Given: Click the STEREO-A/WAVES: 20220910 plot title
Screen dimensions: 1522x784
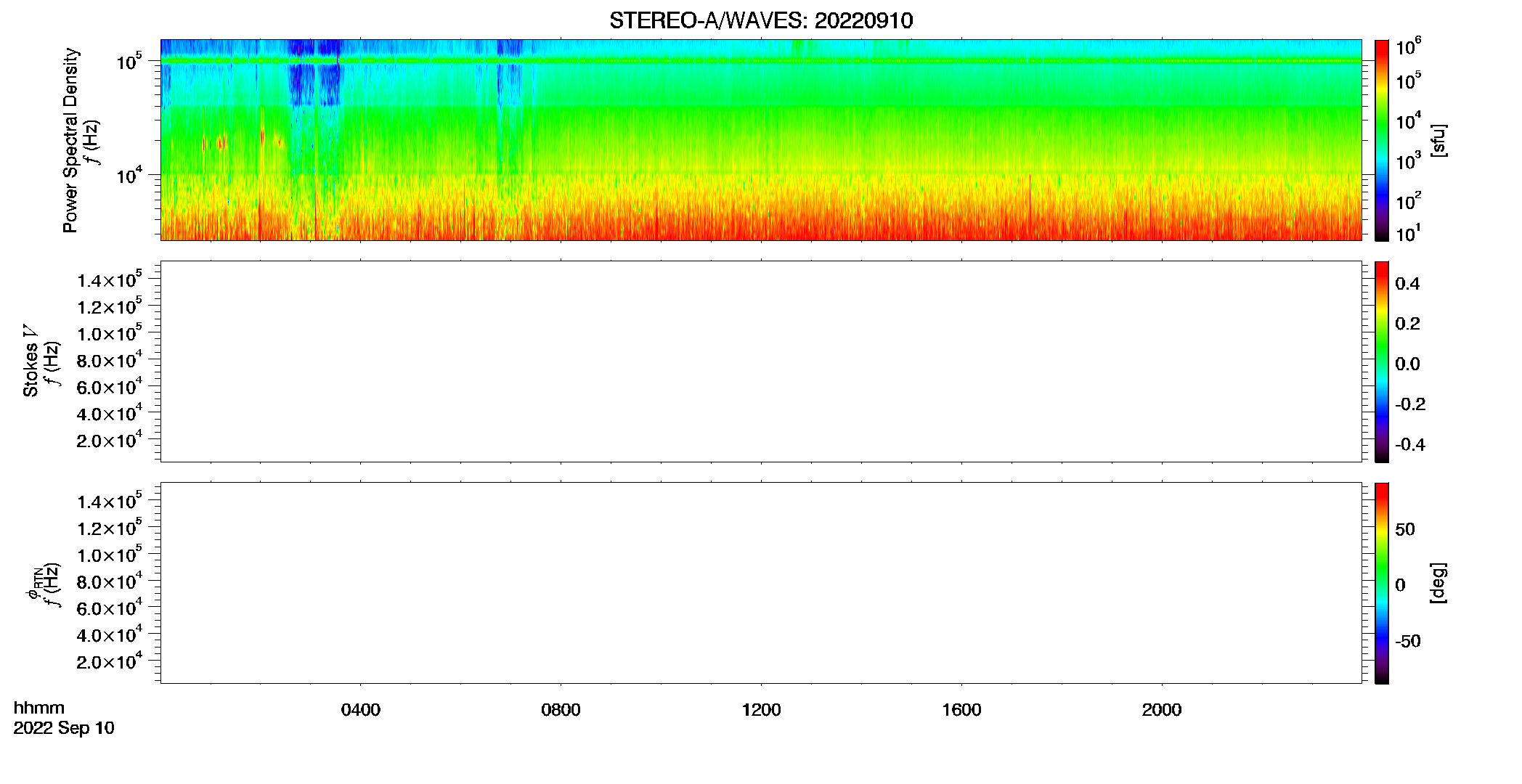Looking at the screenshot, I should coord(761,20).
